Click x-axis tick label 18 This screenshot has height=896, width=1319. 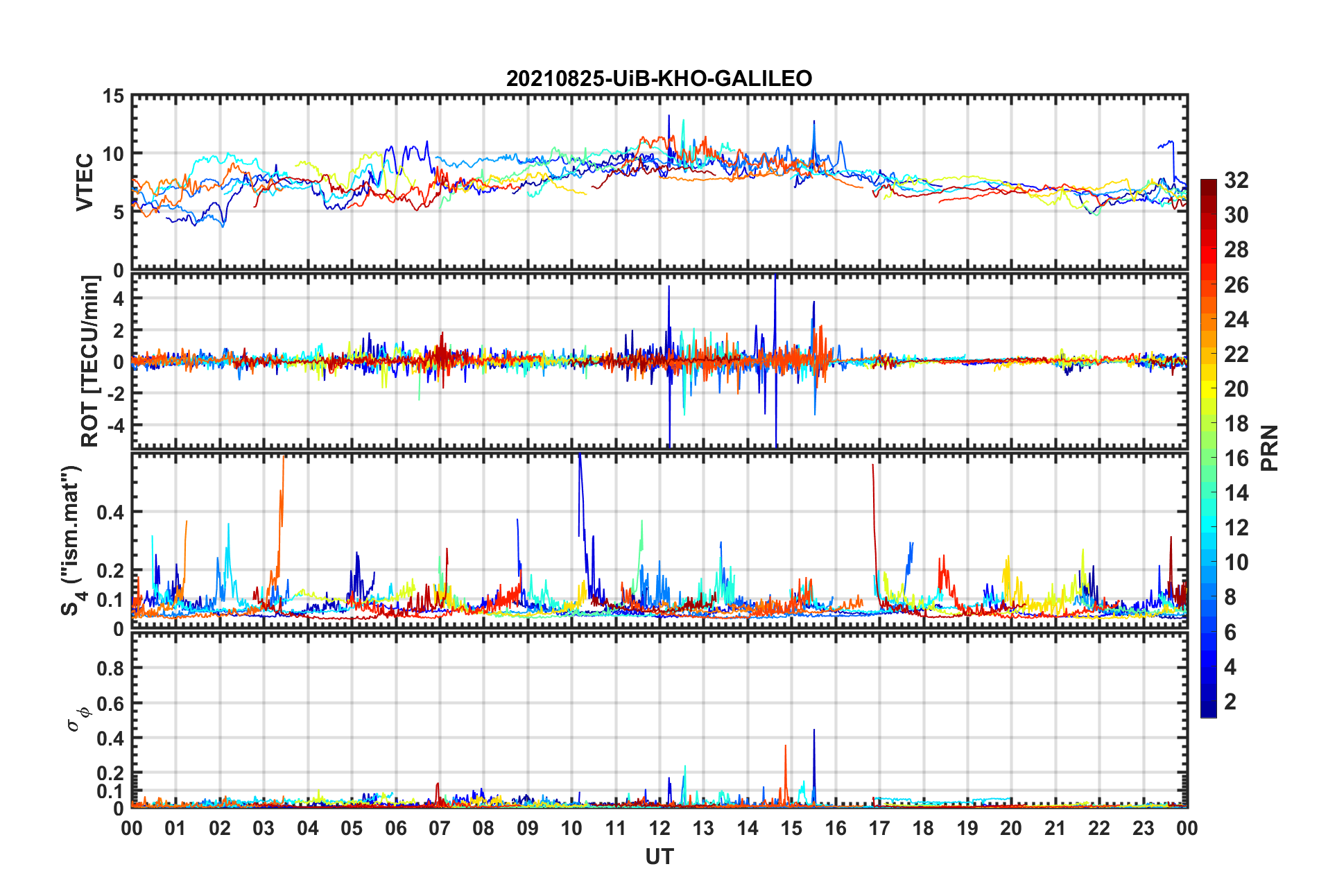923,828
